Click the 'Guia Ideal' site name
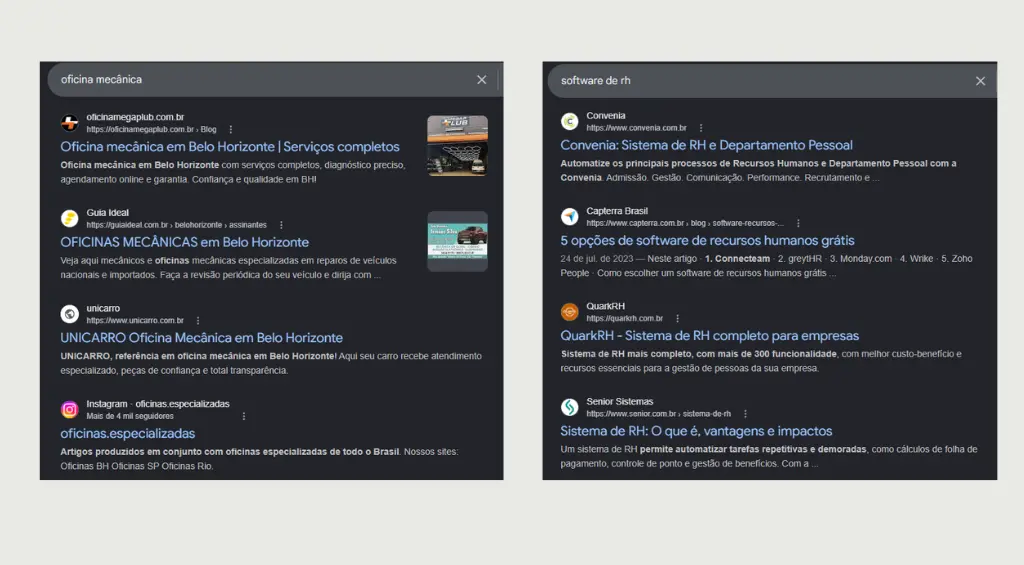The width and height of the screenshot is (1024, 565). [108, 213]
